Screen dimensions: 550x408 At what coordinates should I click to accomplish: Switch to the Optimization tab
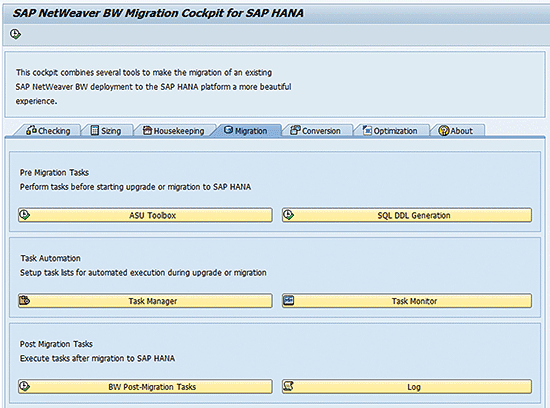click(x=390, y=131)
